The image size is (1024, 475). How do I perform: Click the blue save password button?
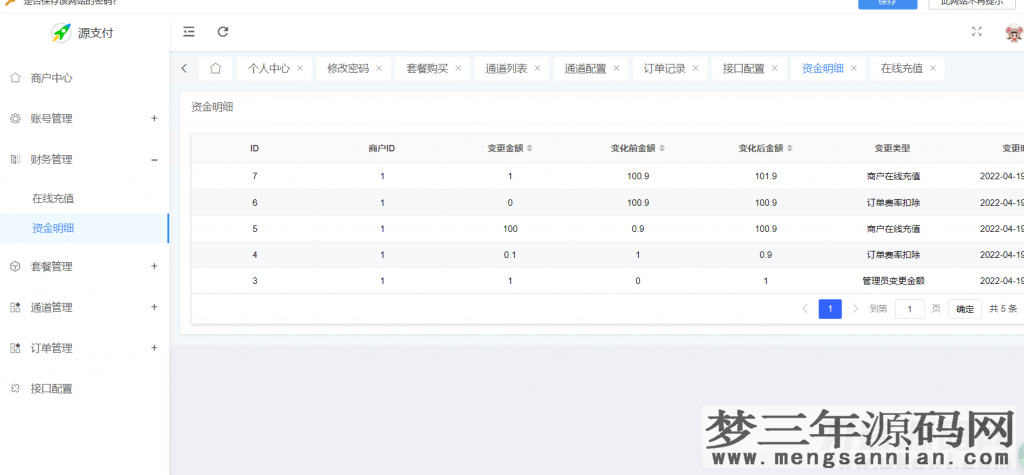[x=887, y=3]
